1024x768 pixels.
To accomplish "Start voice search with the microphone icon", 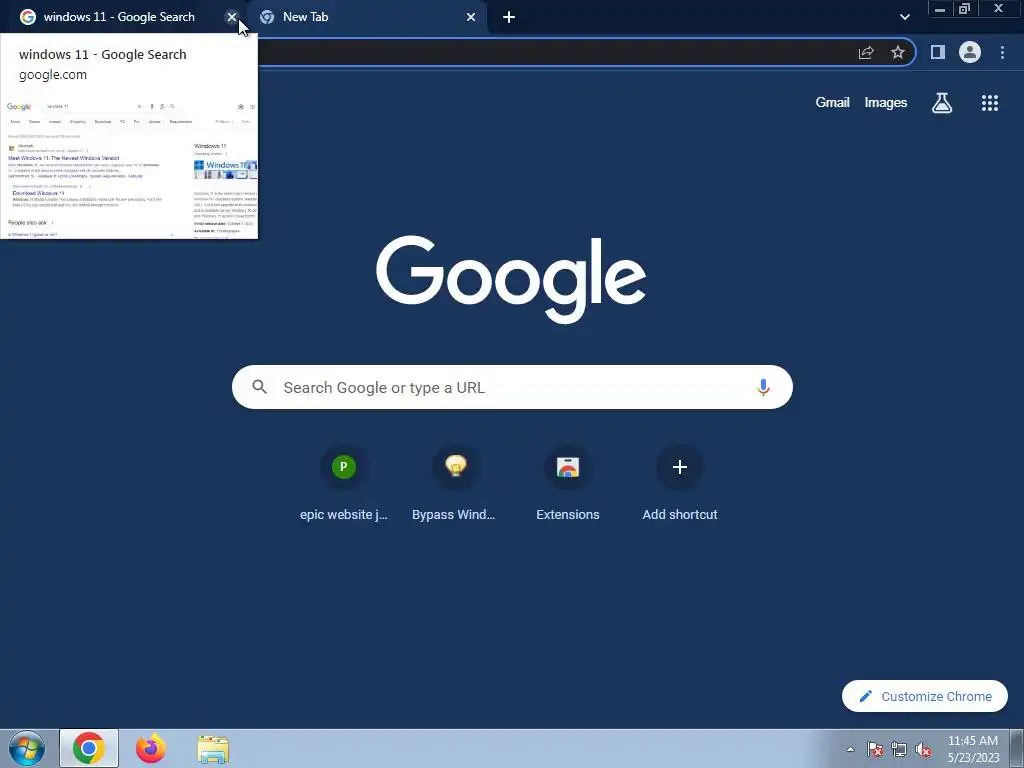I will [x=763, y=387].
